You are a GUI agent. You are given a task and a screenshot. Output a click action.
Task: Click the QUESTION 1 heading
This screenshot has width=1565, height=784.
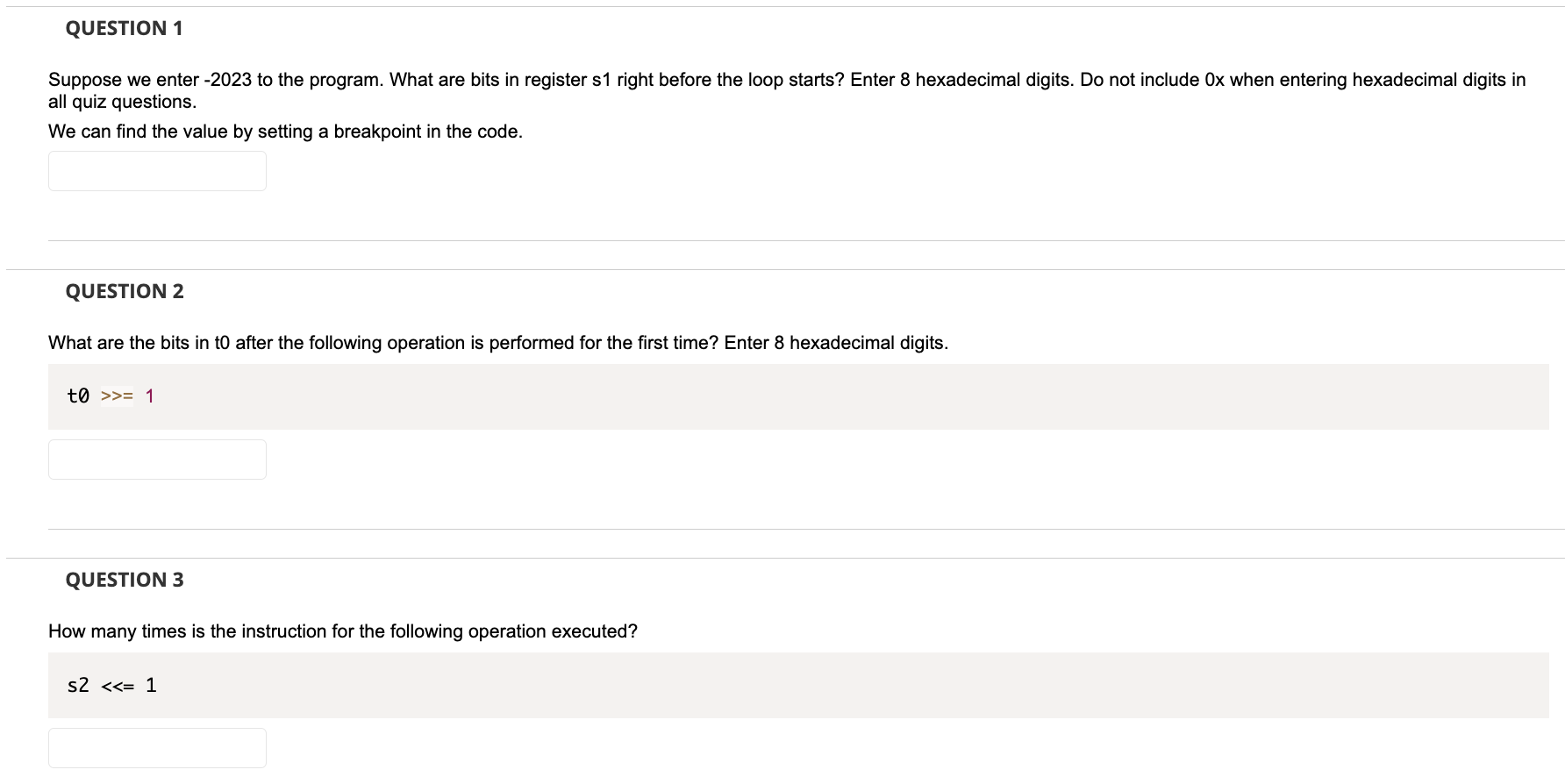pyautogui.click(x=124, y=28)
